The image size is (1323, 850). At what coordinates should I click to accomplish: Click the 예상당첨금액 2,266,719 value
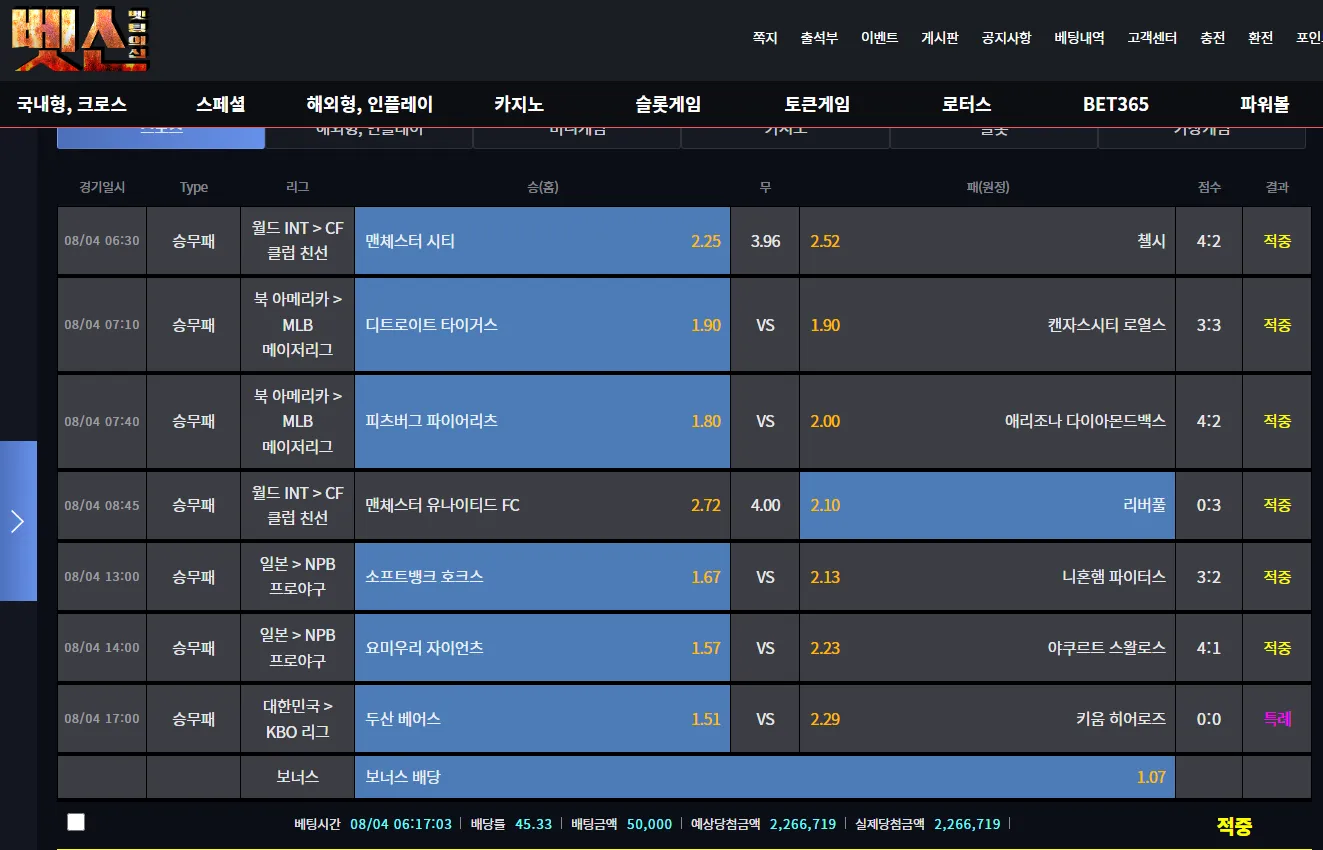coord(803,824)
